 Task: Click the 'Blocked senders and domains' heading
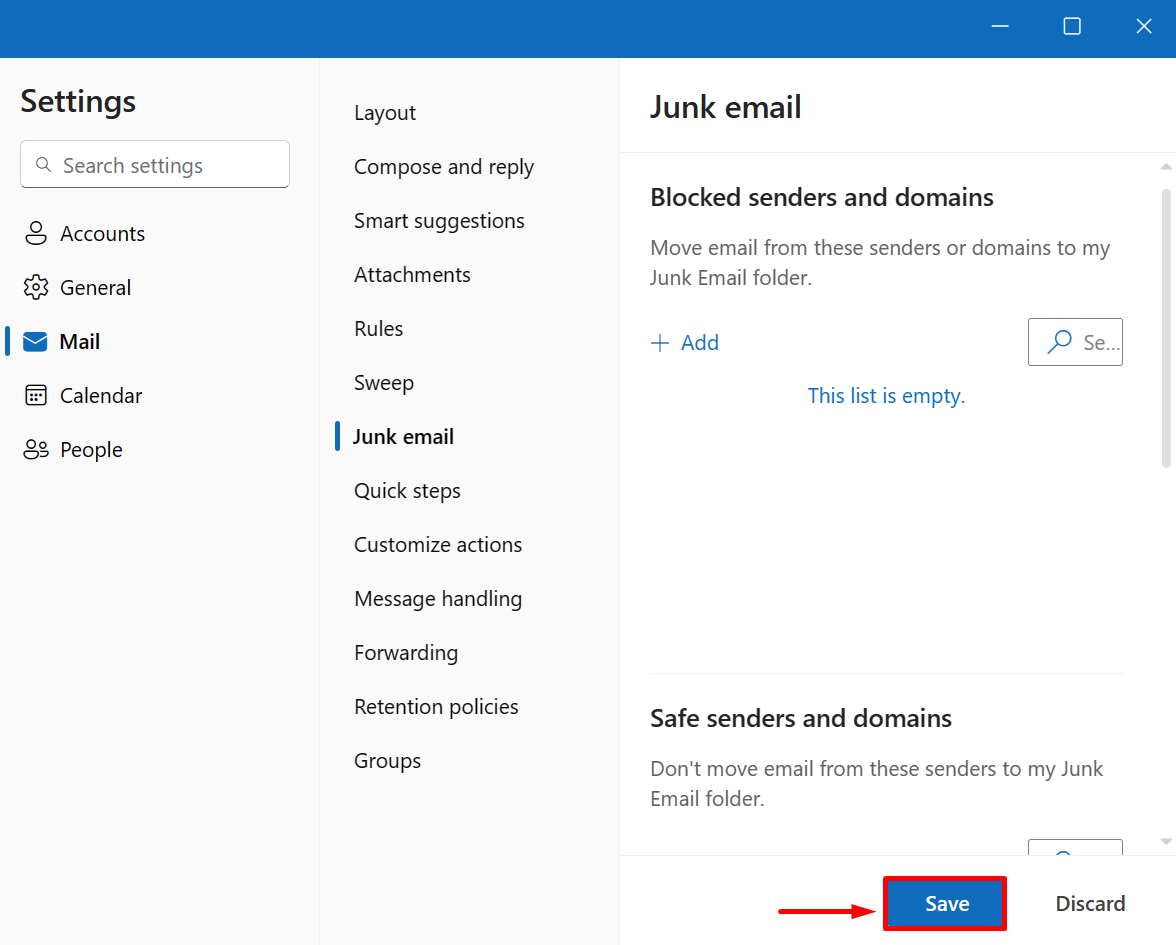point(821,196)
